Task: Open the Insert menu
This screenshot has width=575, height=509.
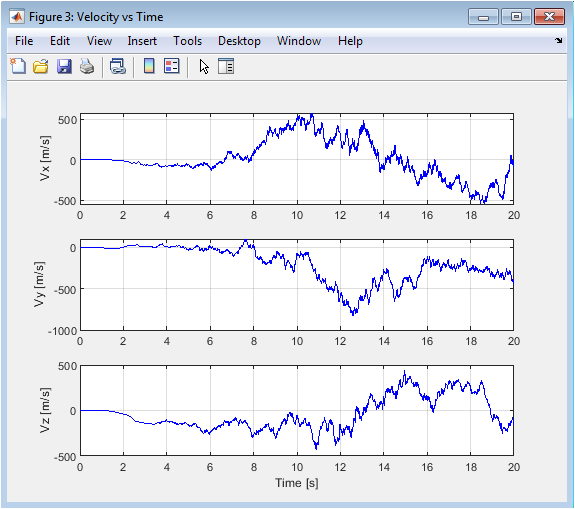Action: (142, 41)
